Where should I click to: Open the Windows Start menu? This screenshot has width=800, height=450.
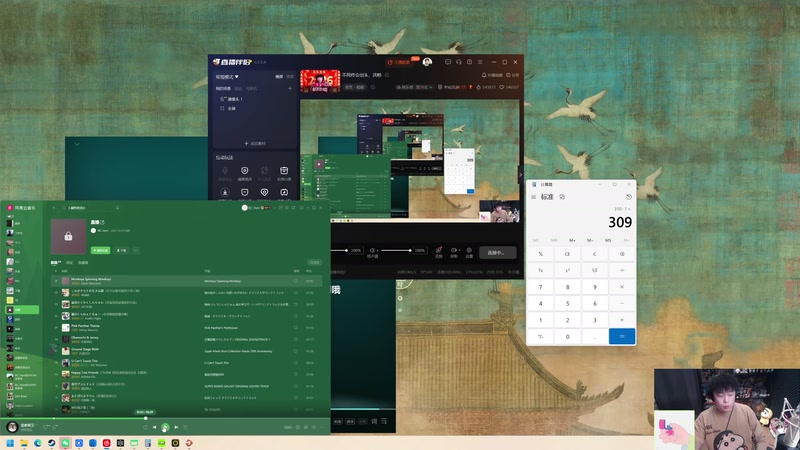coord(10,443)
